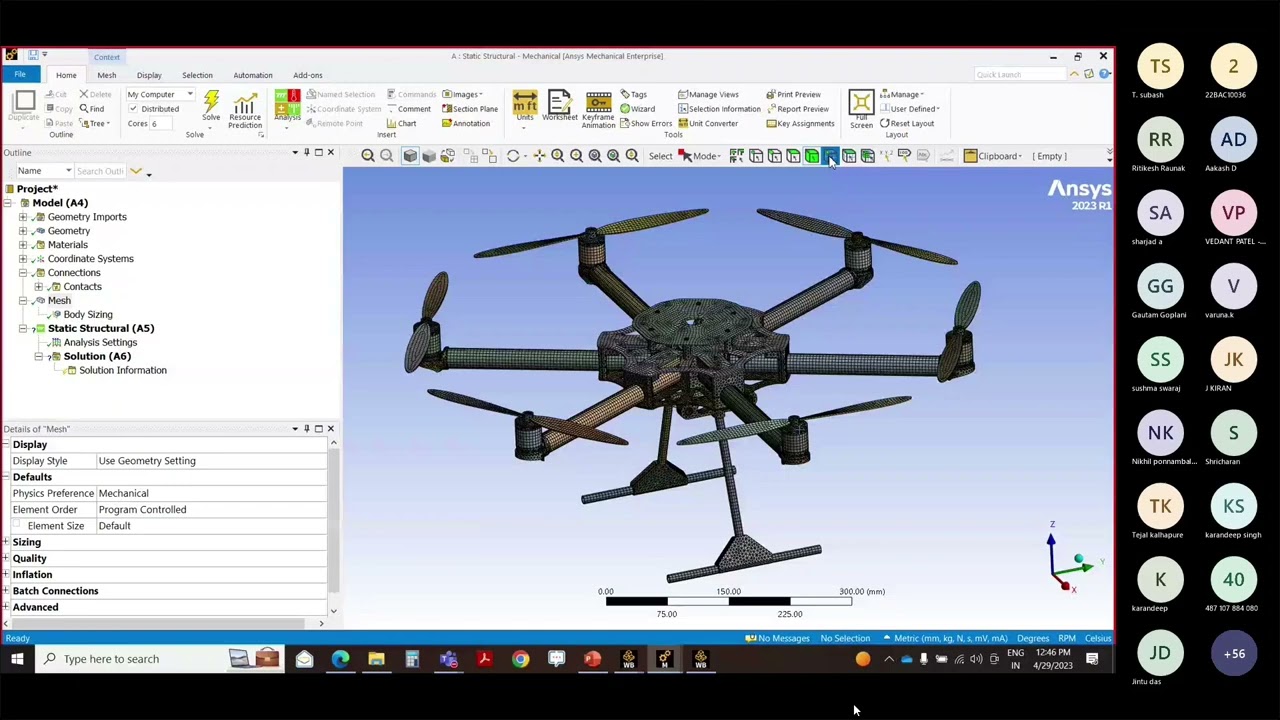This screenshot has height=720, width=1280.
Task: Open Microsoft Edge from the taskbar
Action: point(340,659)
